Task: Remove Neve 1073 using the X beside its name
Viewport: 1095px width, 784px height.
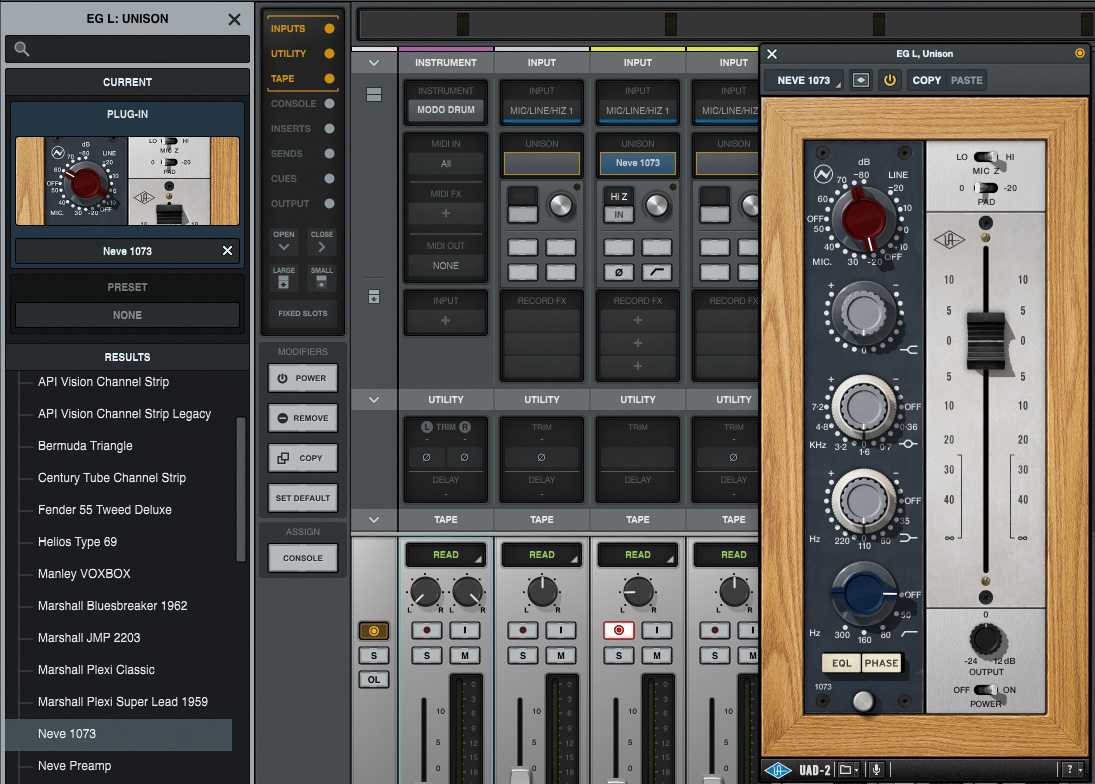Action: click(x=227, y=251)
